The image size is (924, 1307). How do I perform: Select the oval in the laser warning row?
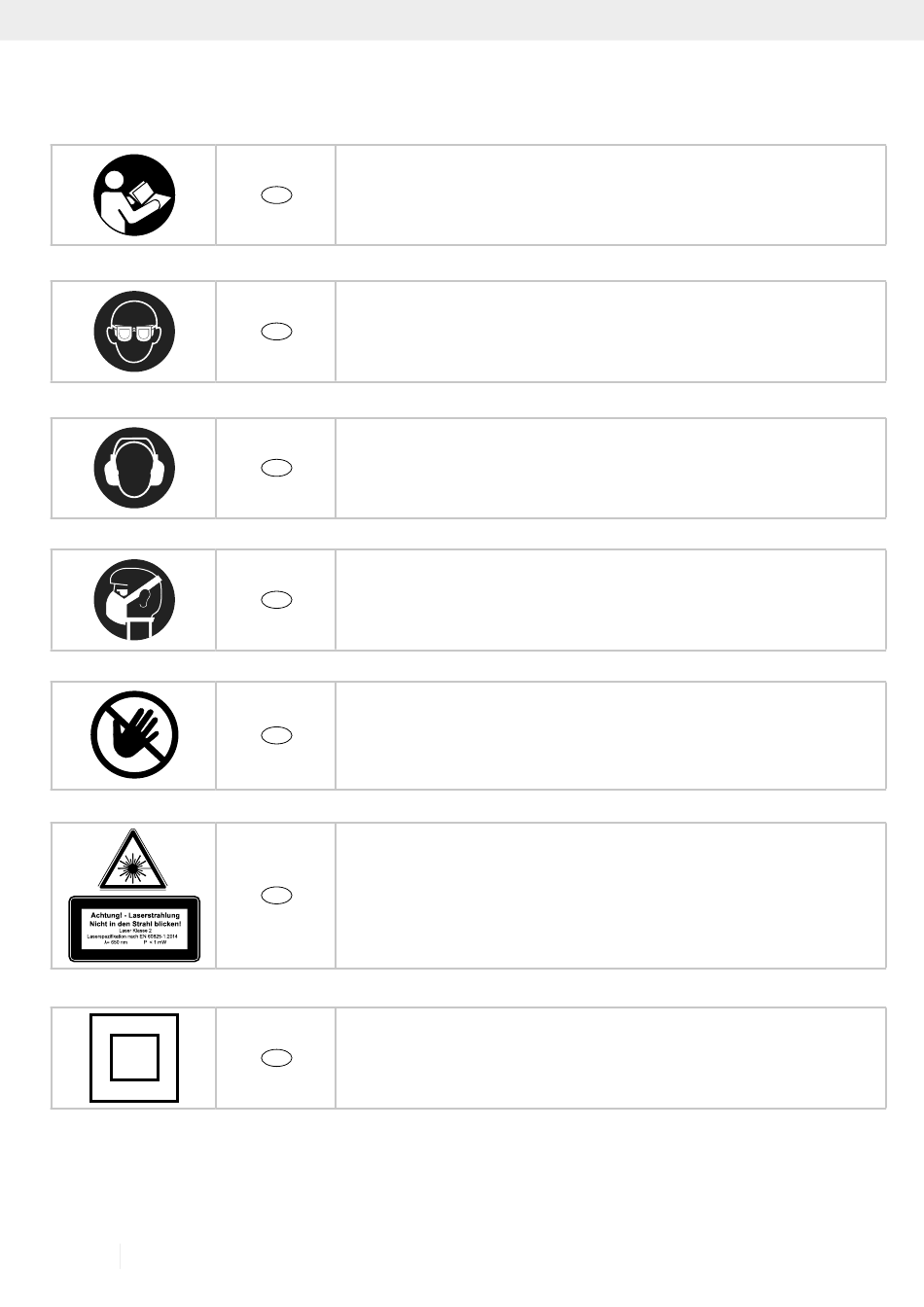pyautogui.click(x=276, y=896)
